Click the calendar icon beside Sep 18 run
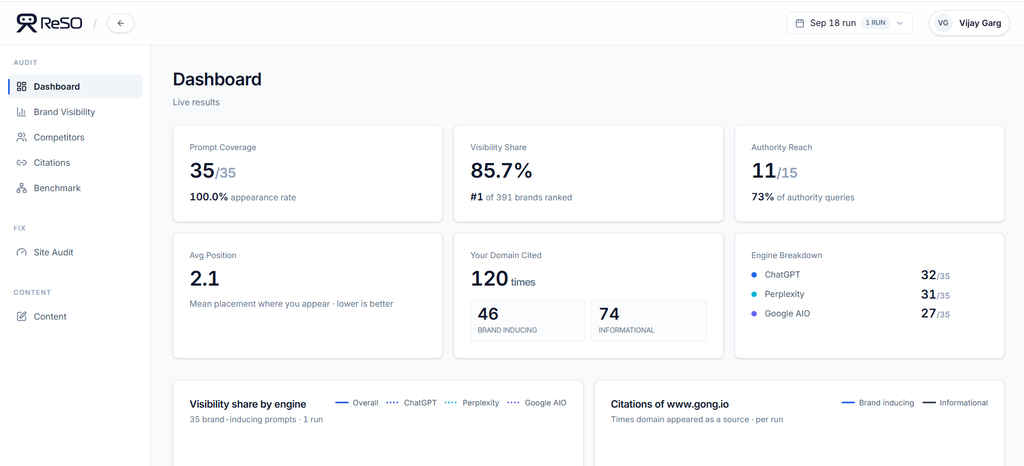 (799, 23)
